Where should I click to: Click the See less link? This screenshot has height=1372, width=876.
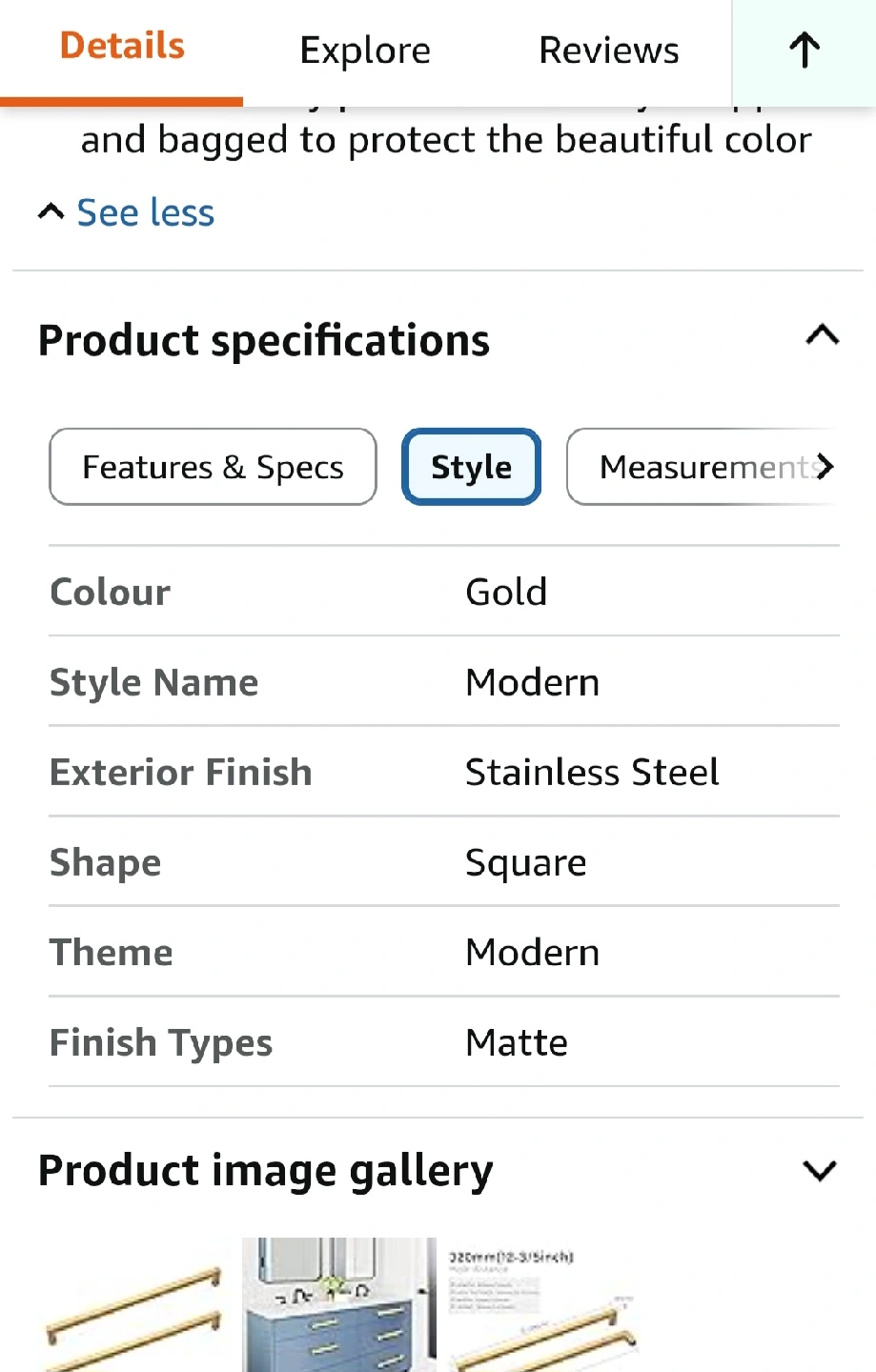[x=146, y=212]
